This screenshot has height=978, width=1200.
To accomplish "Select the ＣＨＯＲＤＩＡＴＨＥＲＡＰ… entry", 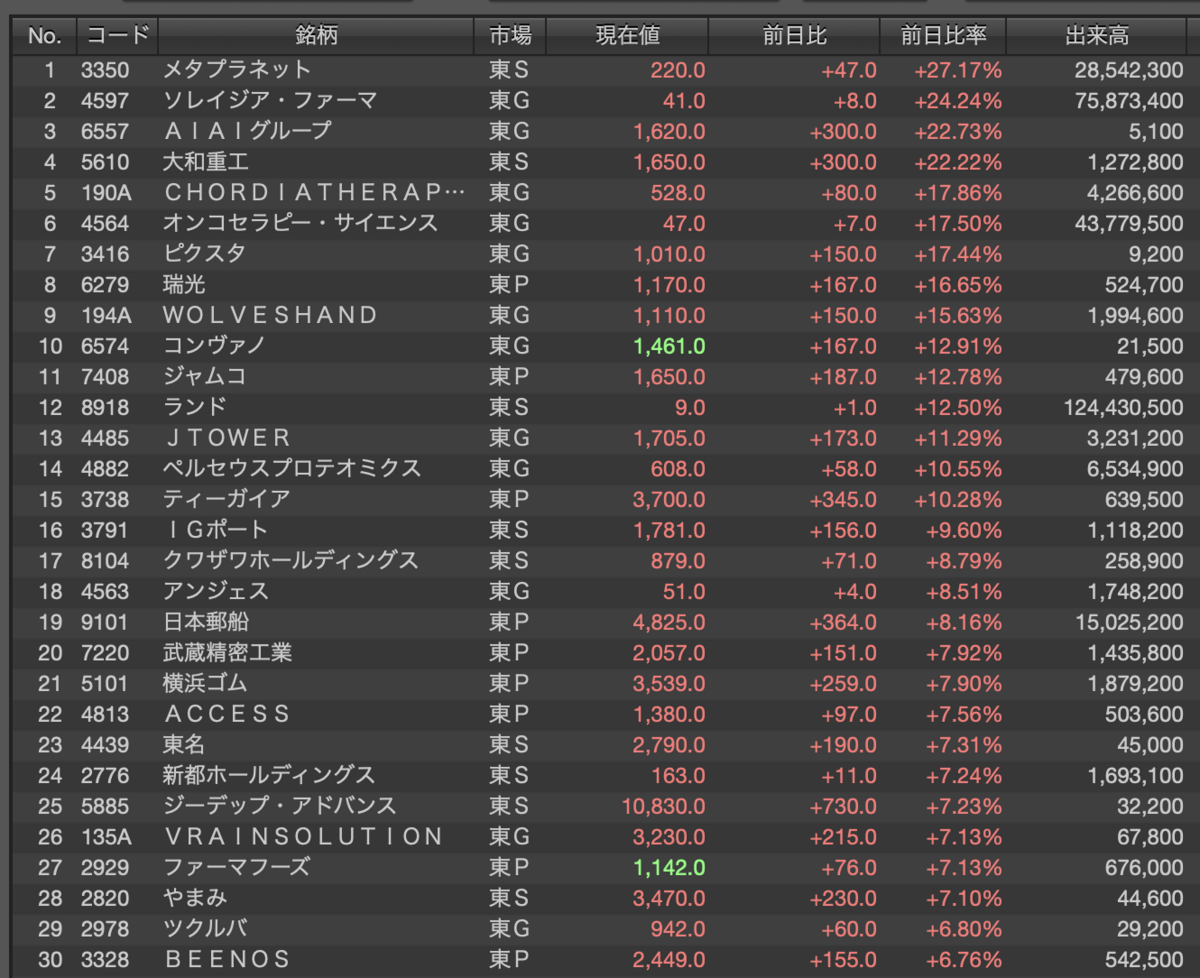I will pos(314,192).
